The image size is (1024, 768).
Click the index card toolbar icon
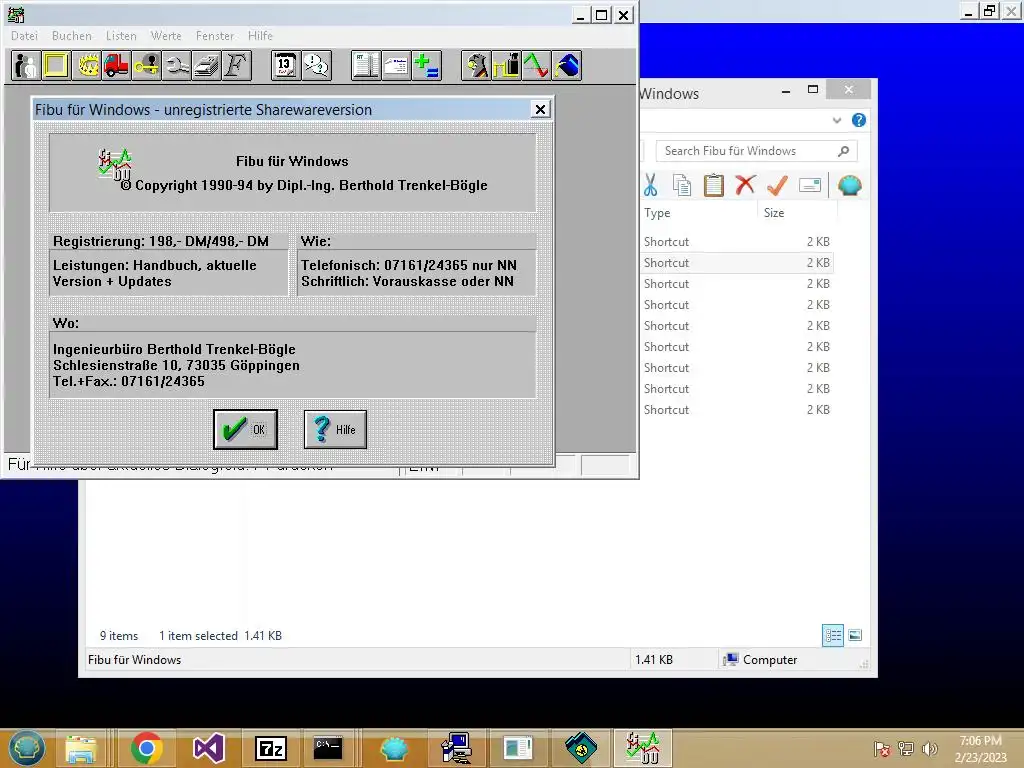396,65
